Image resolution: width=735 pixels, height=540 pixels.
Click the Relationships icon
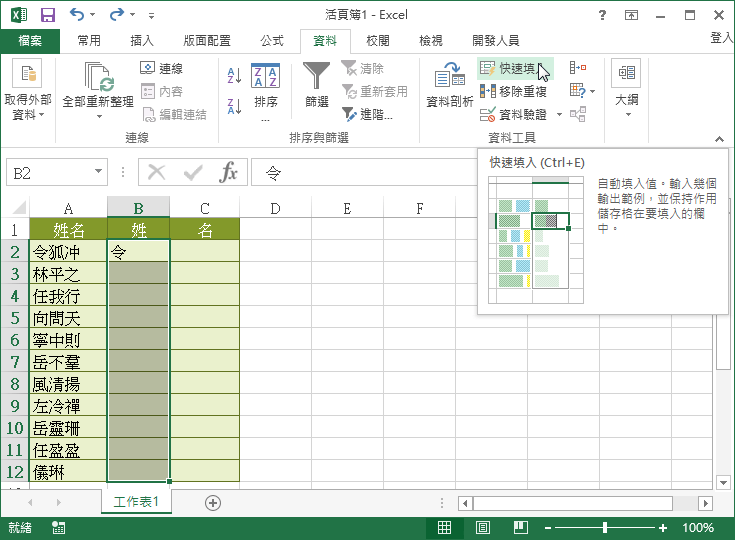pyautogui.click(x=578, y=114)
